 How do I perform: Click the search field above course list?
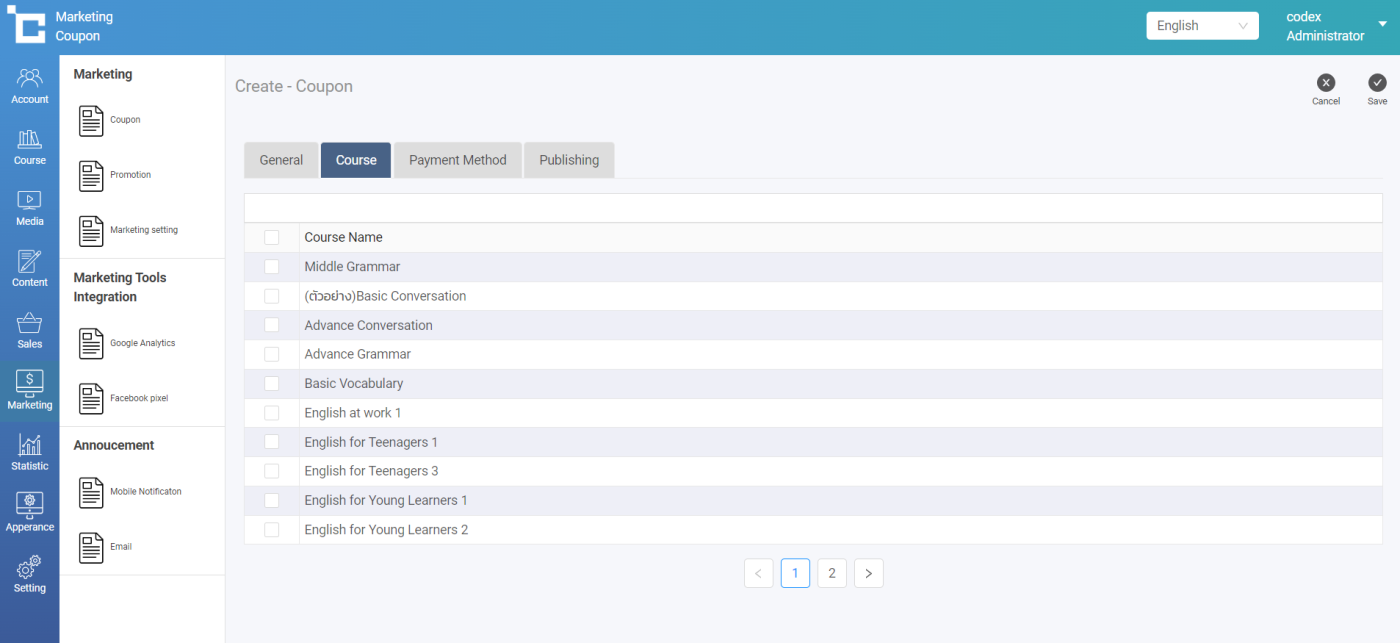(813, 208)
